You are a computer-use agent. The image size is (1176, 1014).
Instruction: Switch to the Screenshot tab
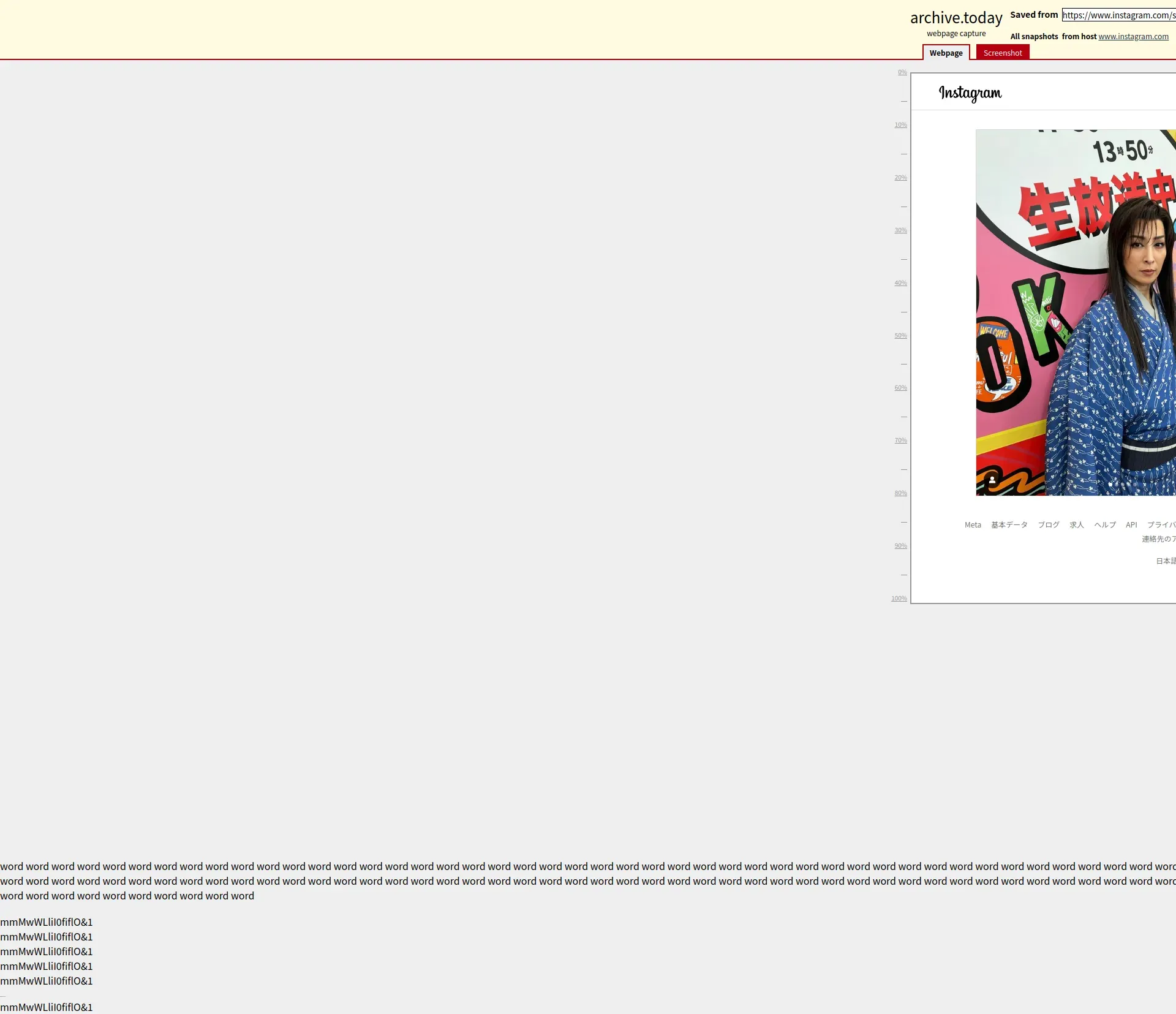click(x=1003, y=53)
